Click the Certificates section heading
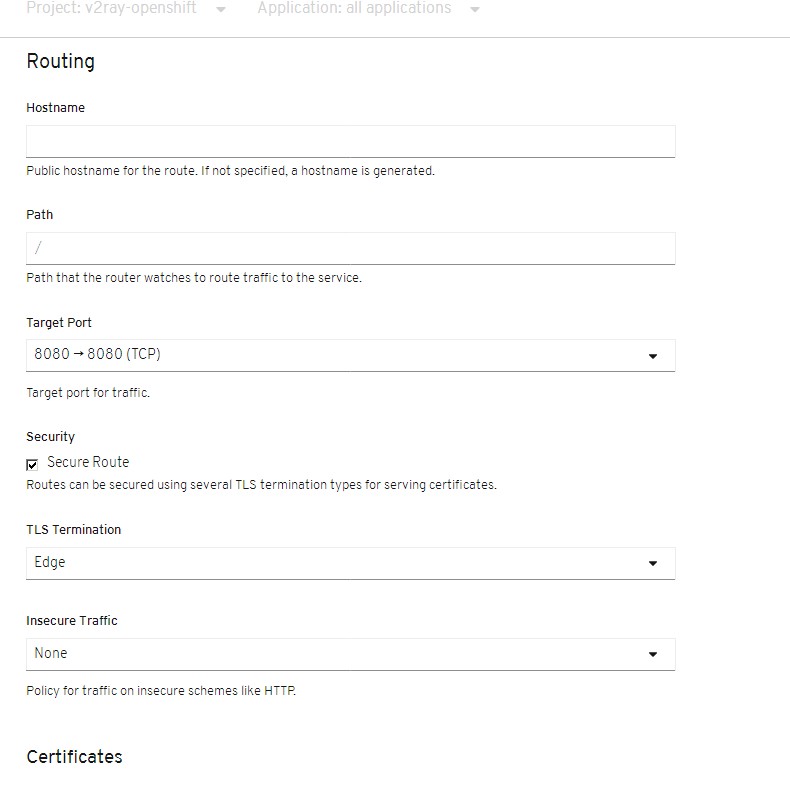790x806 pixels. click(74, 757)
